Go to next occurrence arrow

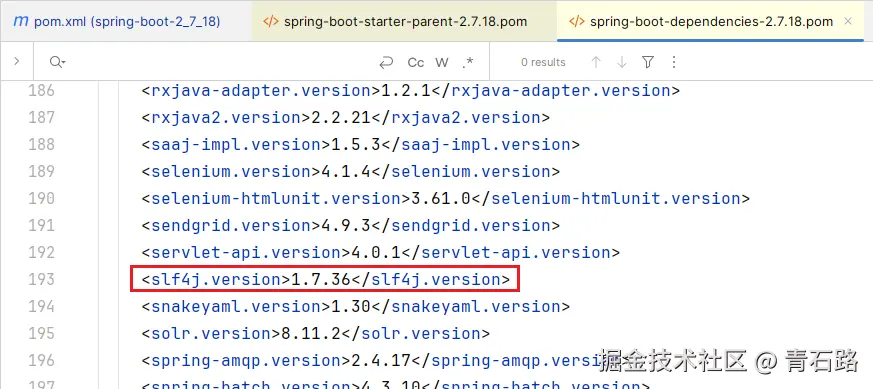[x=622, y=62]
